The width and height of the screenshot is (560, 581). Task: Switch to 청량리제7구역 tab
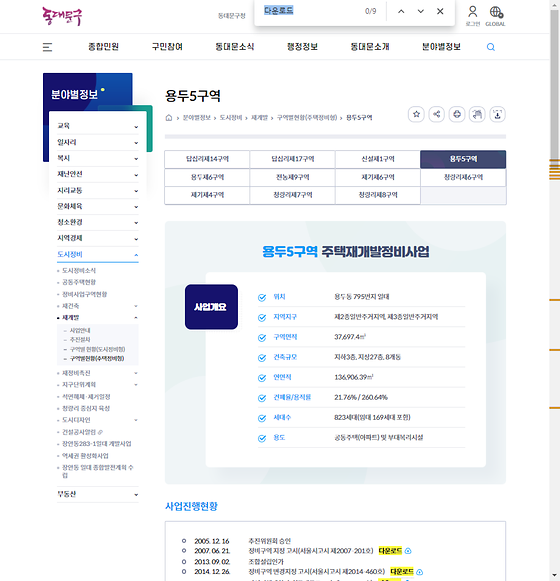[292, 195]
